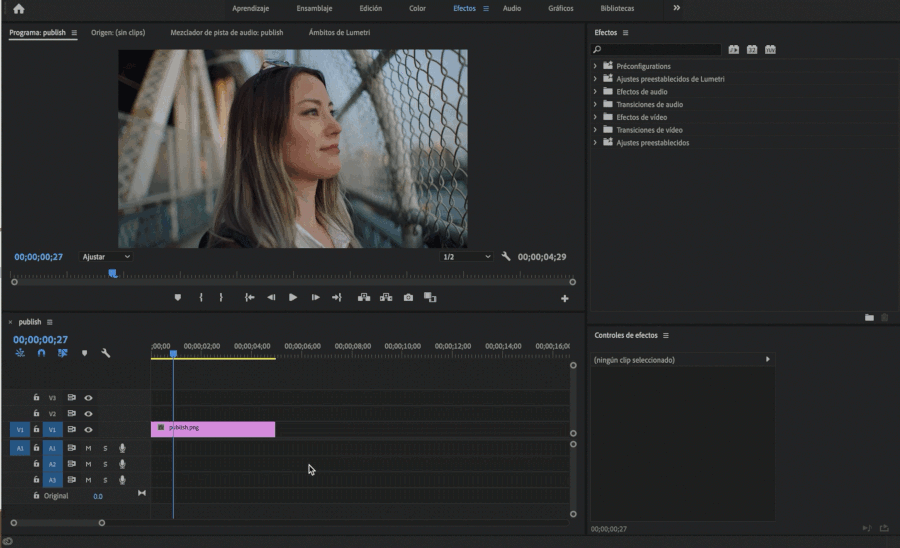
Task: Go to the Home screen icon
Action: coord(18,9)
